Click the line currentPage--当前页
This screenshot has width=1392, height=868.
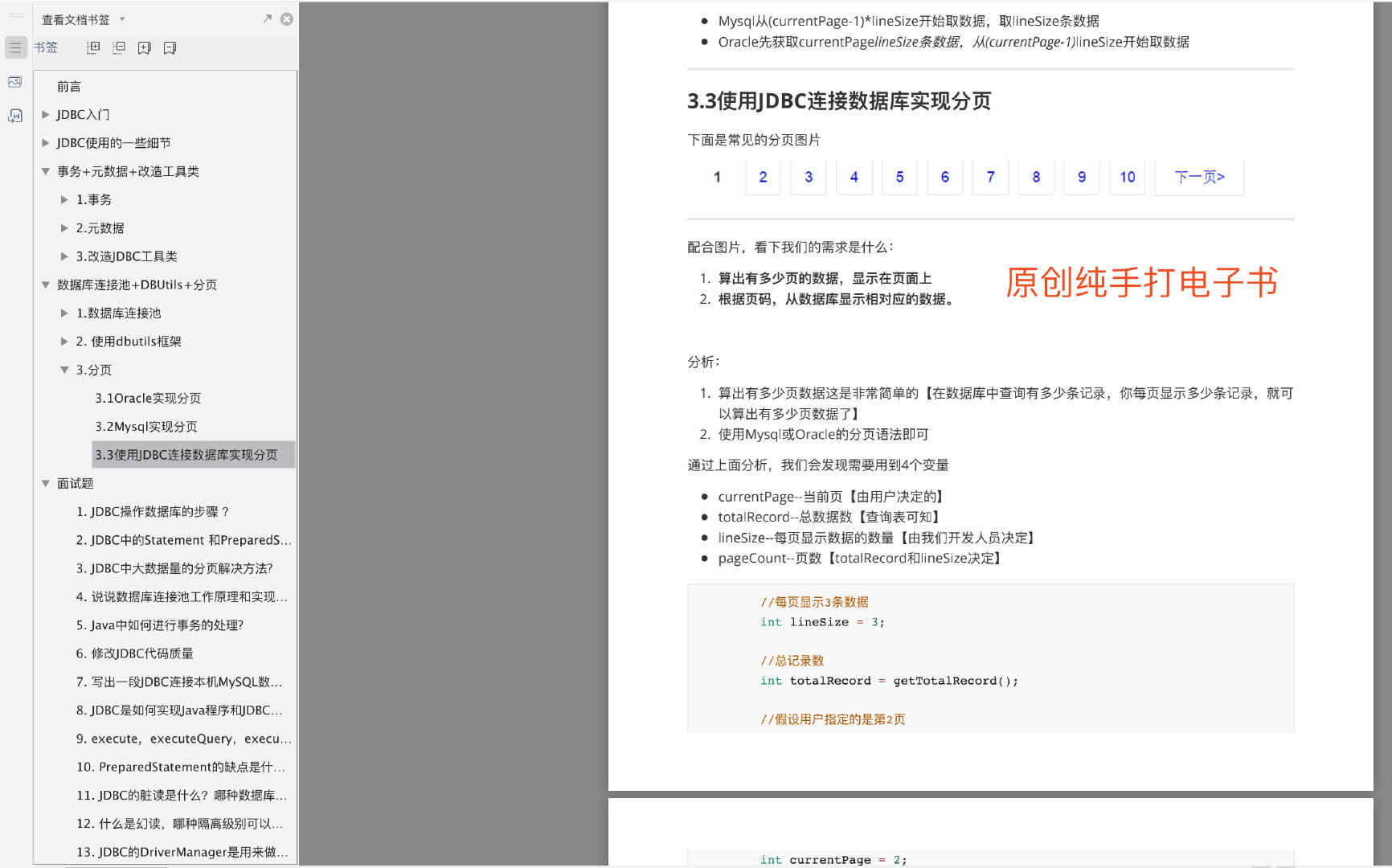[831, 497]
